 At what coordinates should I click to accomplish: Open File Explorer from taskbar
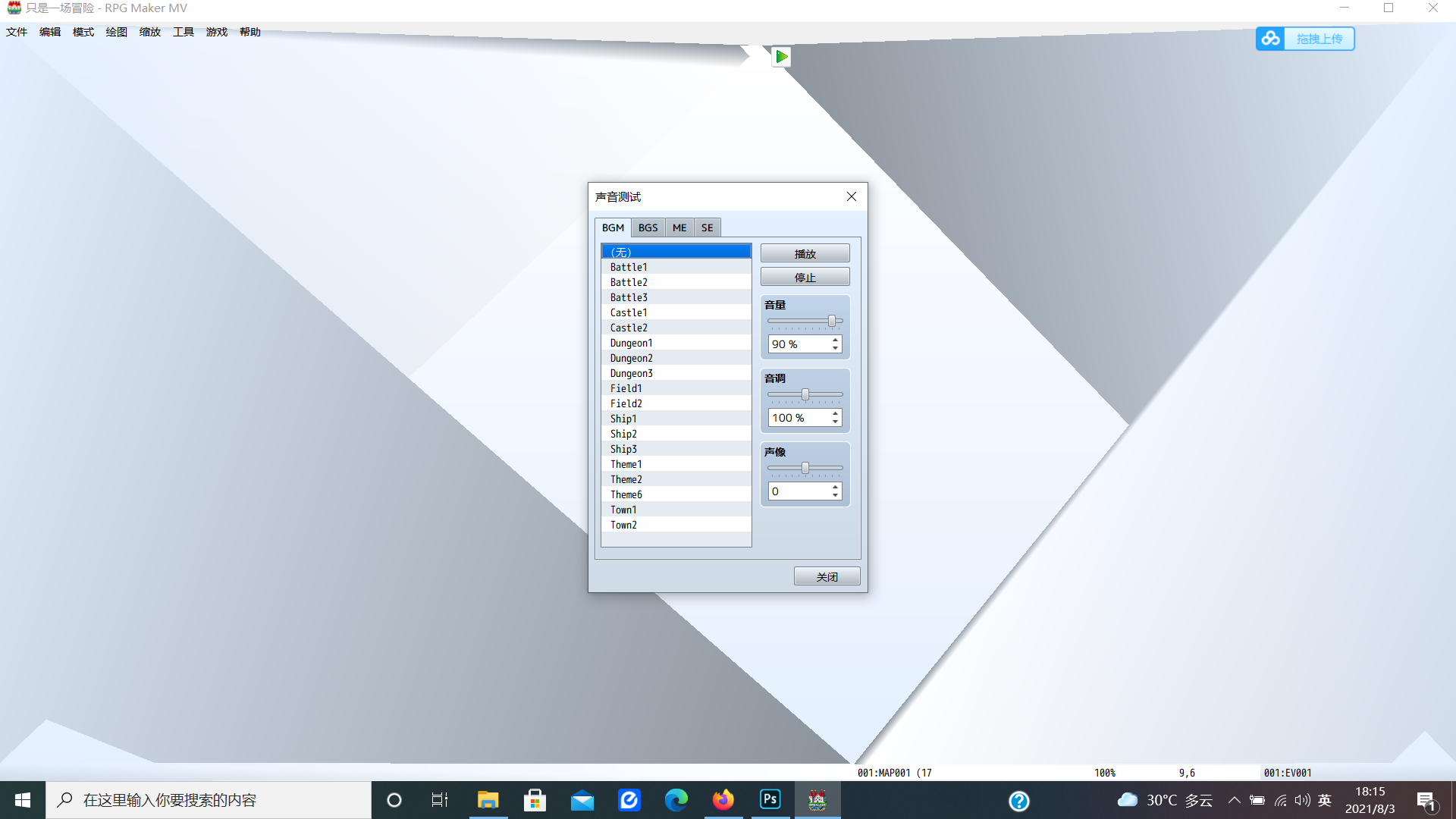click(488, 800)
